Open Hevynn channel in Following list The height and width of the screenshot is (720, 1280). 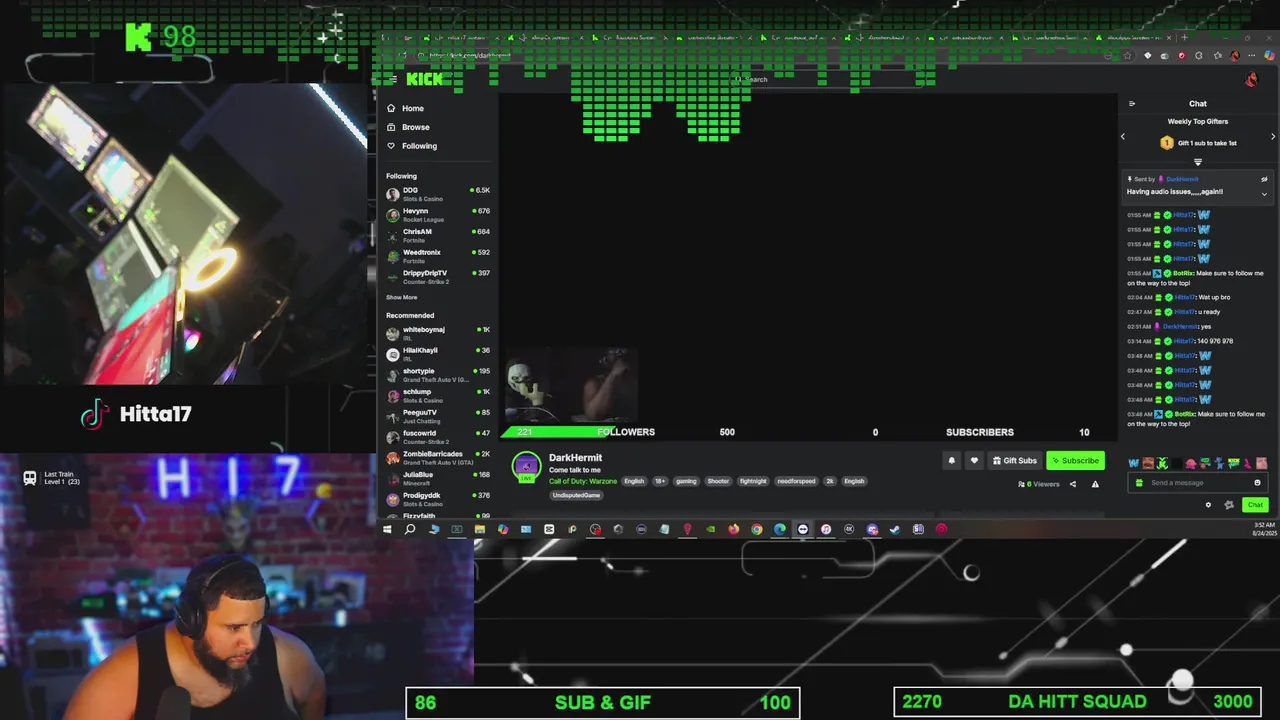click(438, 215)
